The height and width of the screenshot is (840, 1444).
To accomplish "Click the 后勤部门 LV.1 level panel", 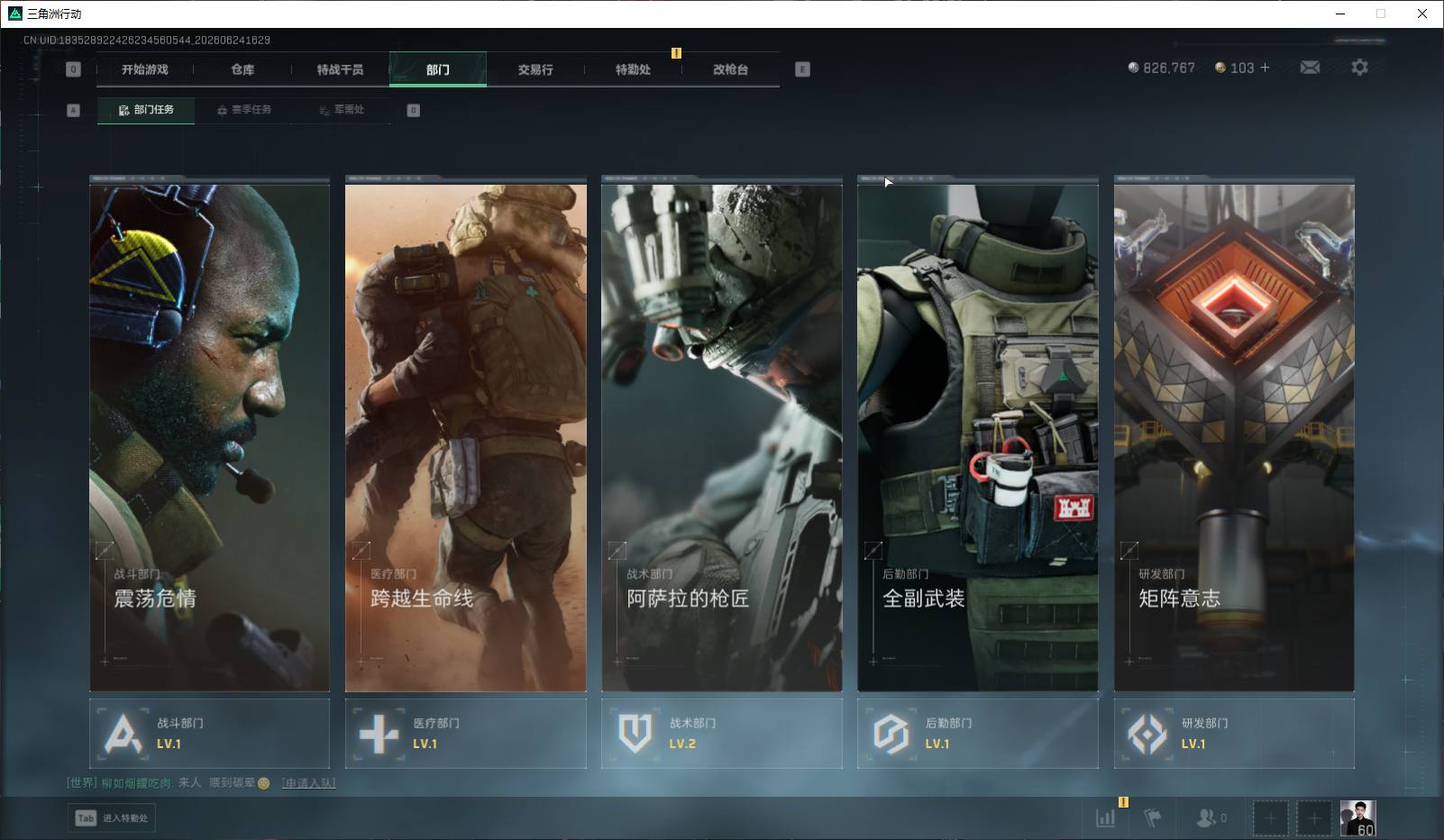I will click(977, 734).
